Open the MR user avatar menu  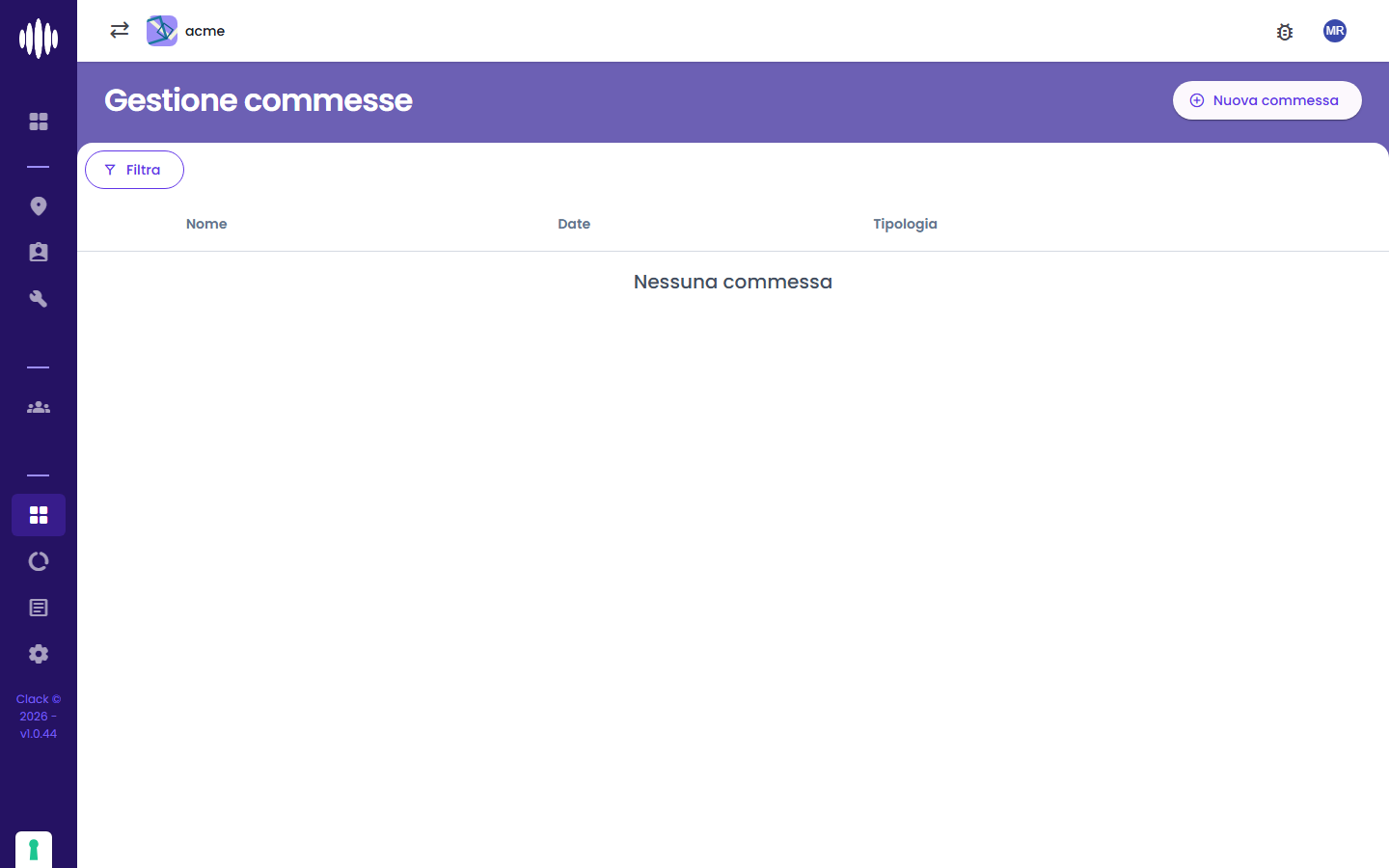[1335, 31]
